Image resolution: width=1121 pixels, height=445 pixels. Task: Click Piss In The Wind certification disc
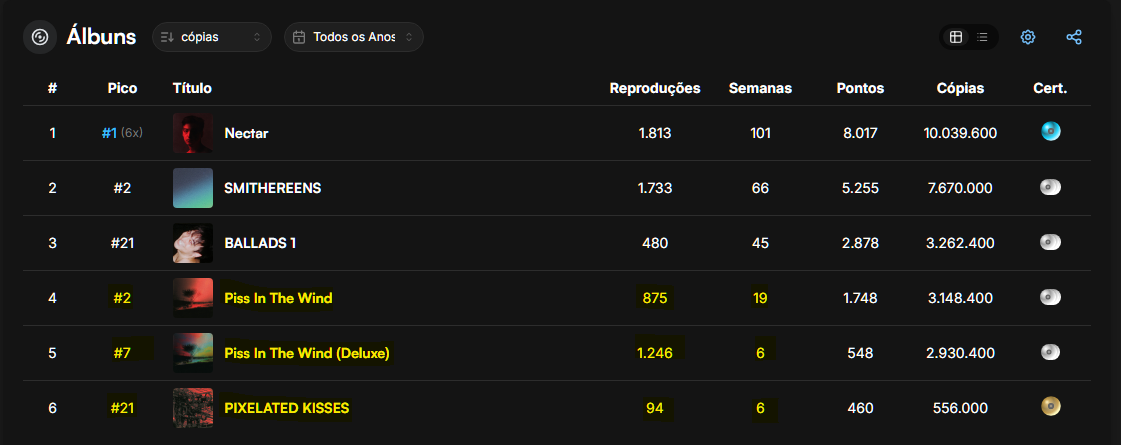1050,297
